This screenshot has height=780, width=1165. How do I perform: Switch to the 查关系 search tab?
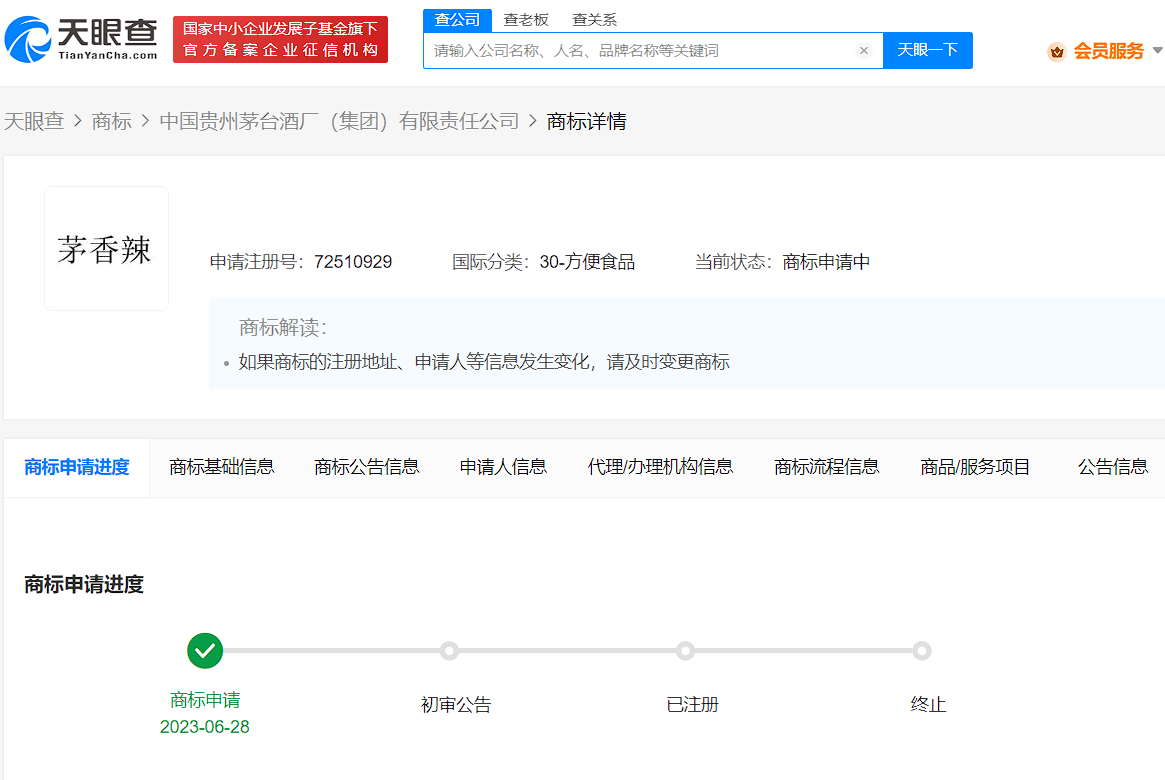coord(594,20)
